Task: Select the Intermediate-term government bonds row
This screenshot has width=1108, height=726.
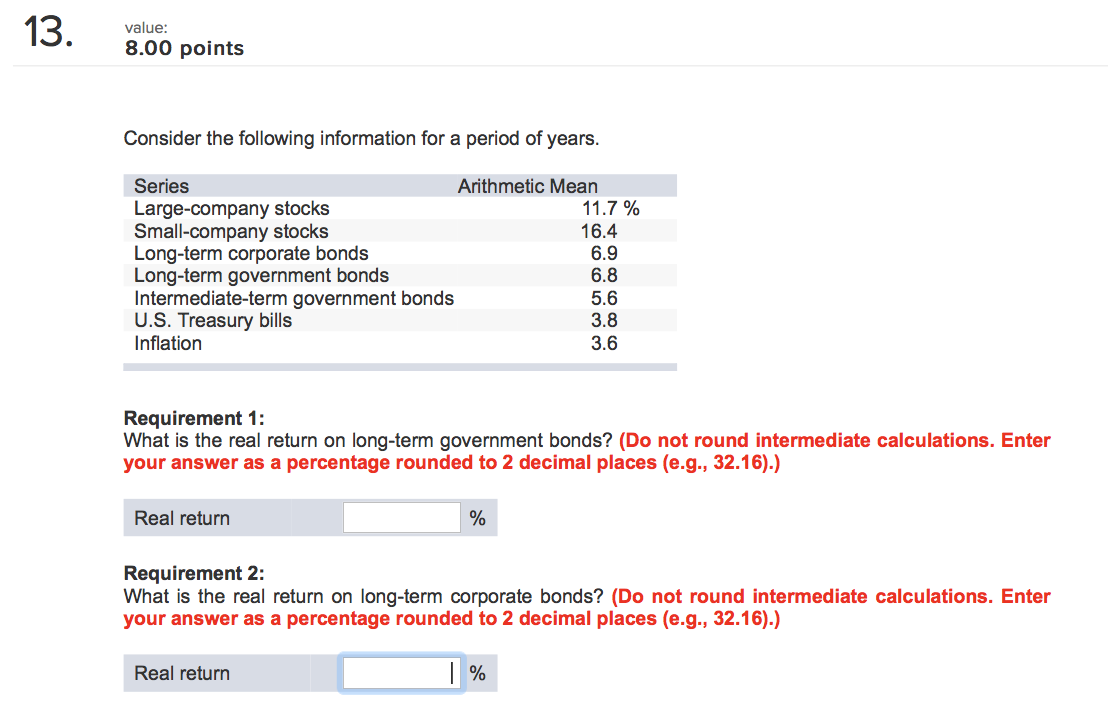Action: pos(294,298)
